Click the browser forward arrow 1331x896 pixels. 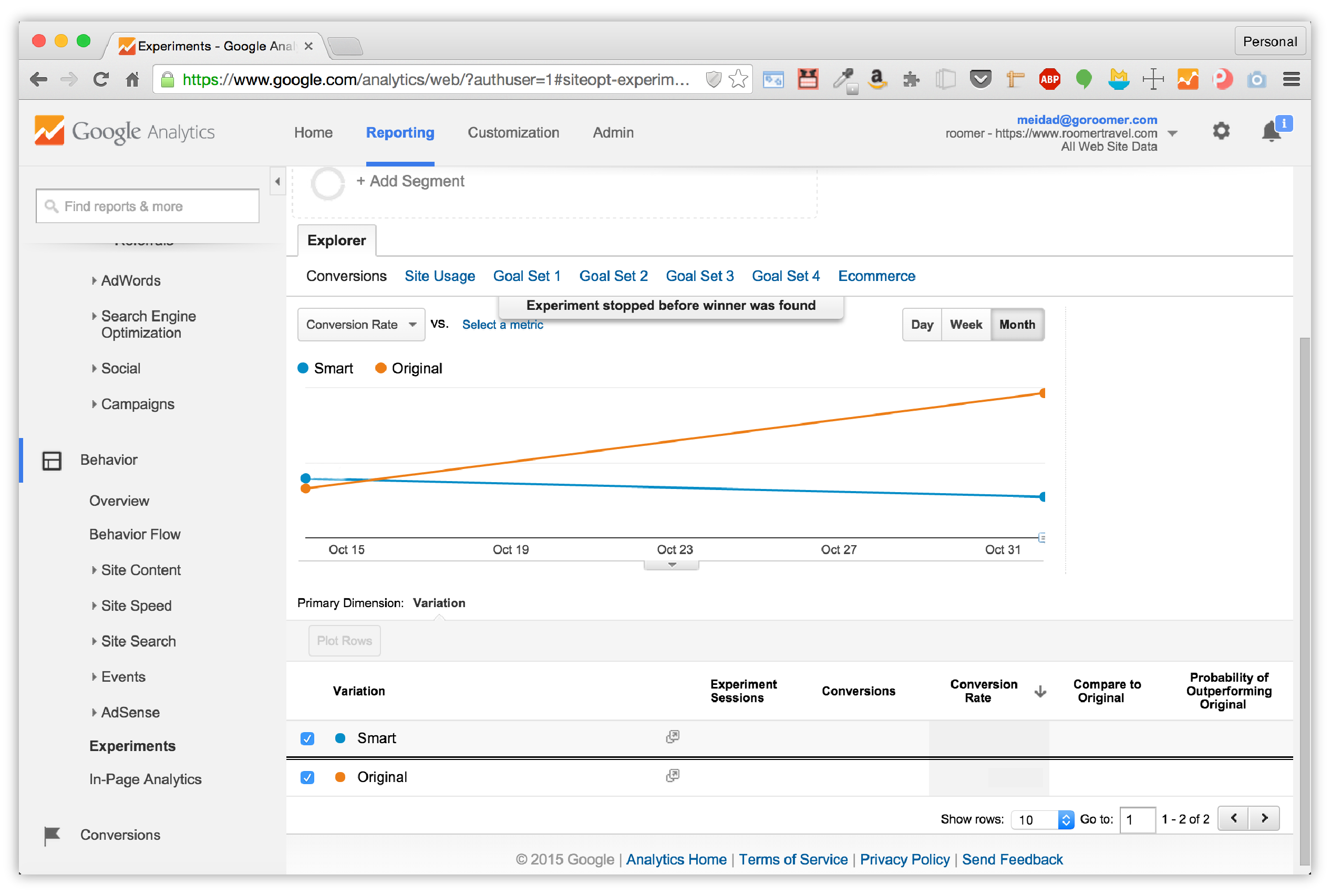coord(69,79)
